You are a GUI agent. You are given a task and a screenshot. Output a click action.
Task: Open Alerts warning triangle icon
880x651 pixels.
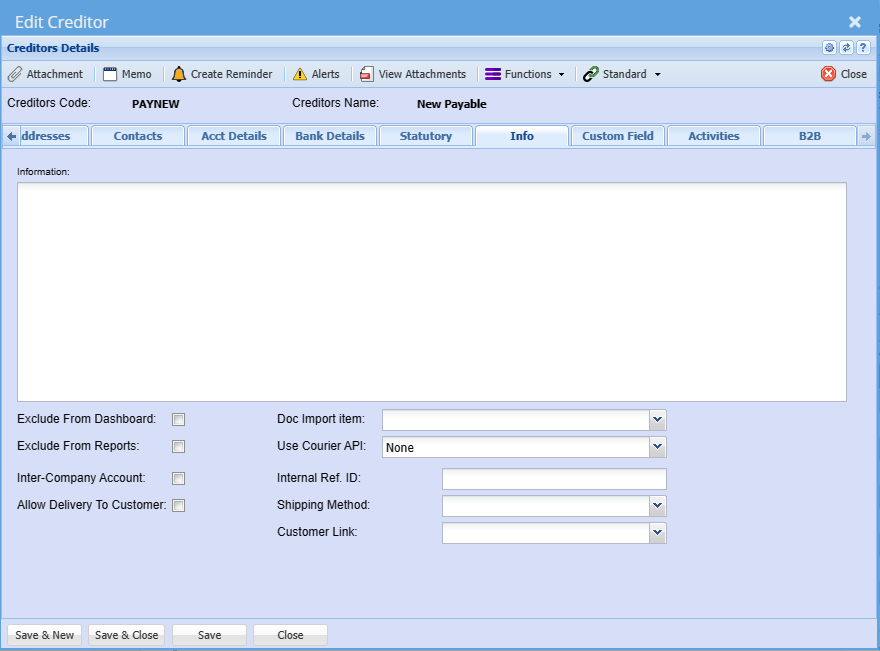300,74
